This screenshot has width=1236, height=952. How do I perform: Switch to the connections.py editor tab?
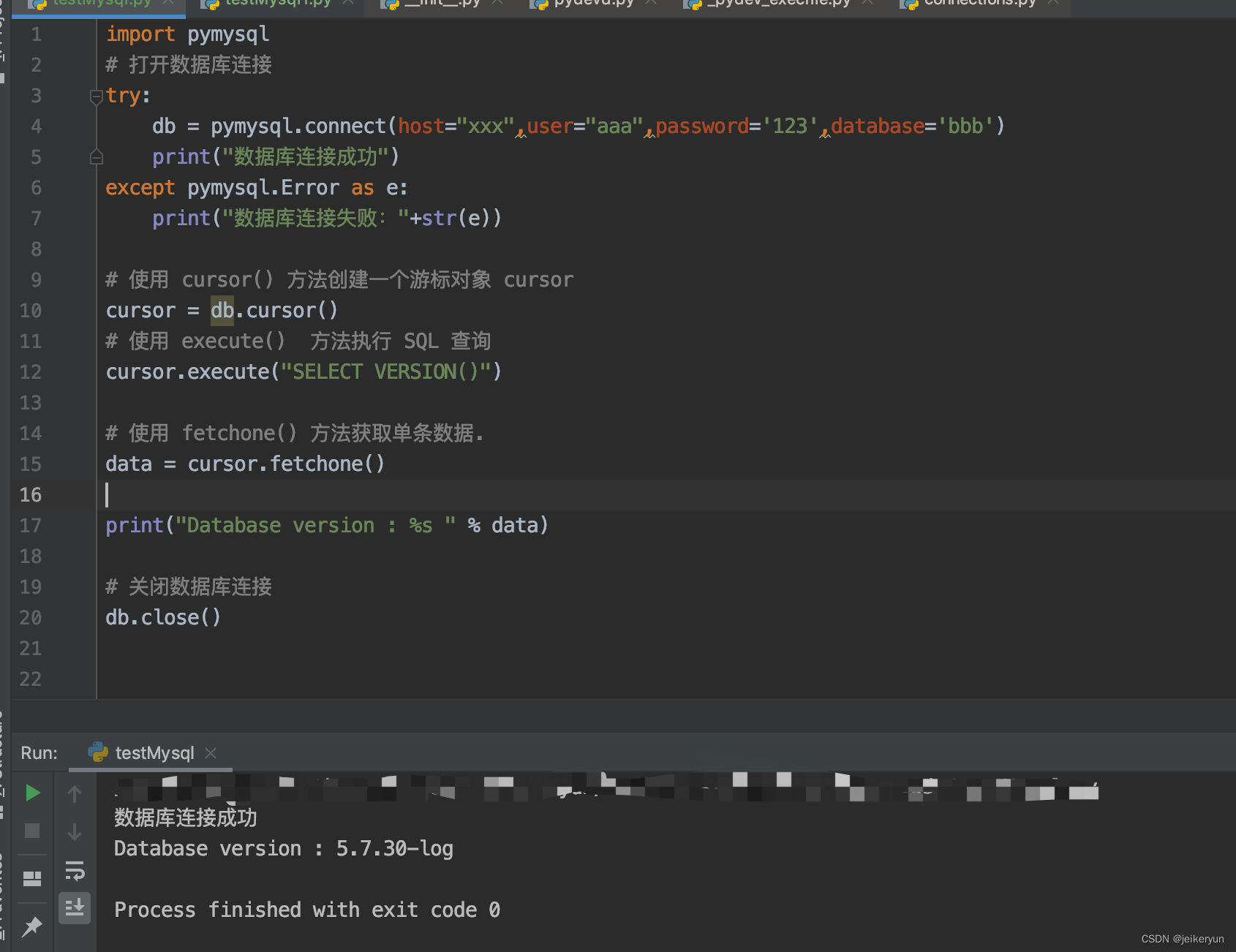[980, 4]
